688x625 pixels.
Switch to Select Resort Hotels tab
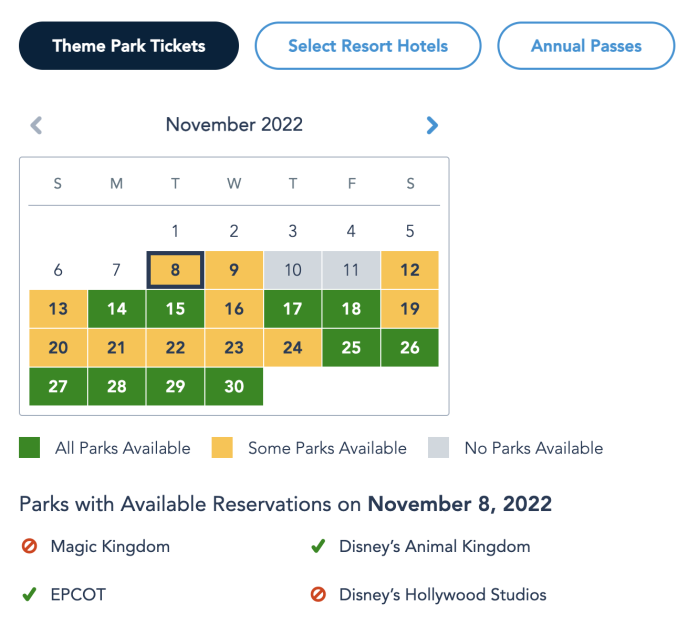(368, 46)
